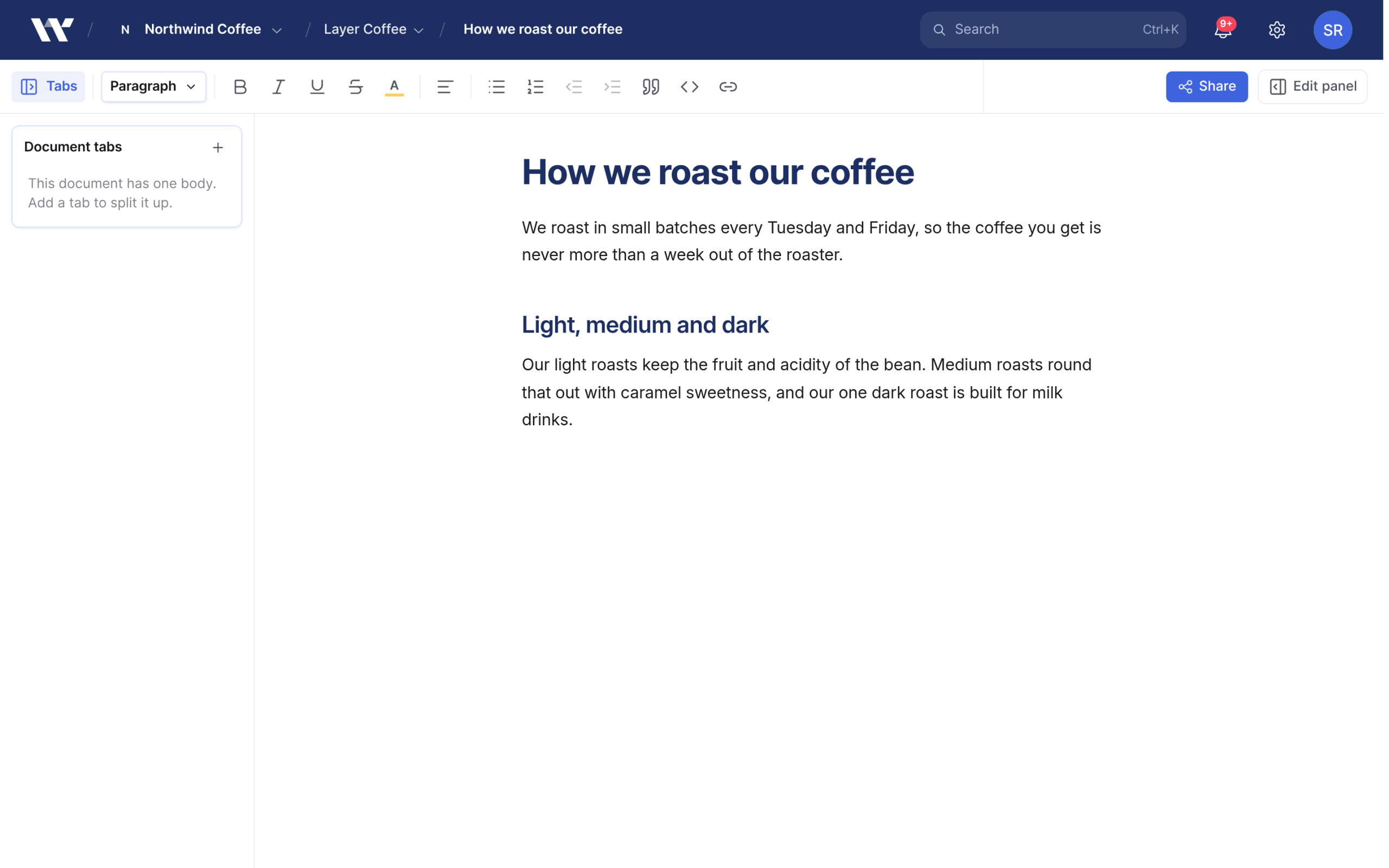Open the Paragraph style dropdown

154,87
